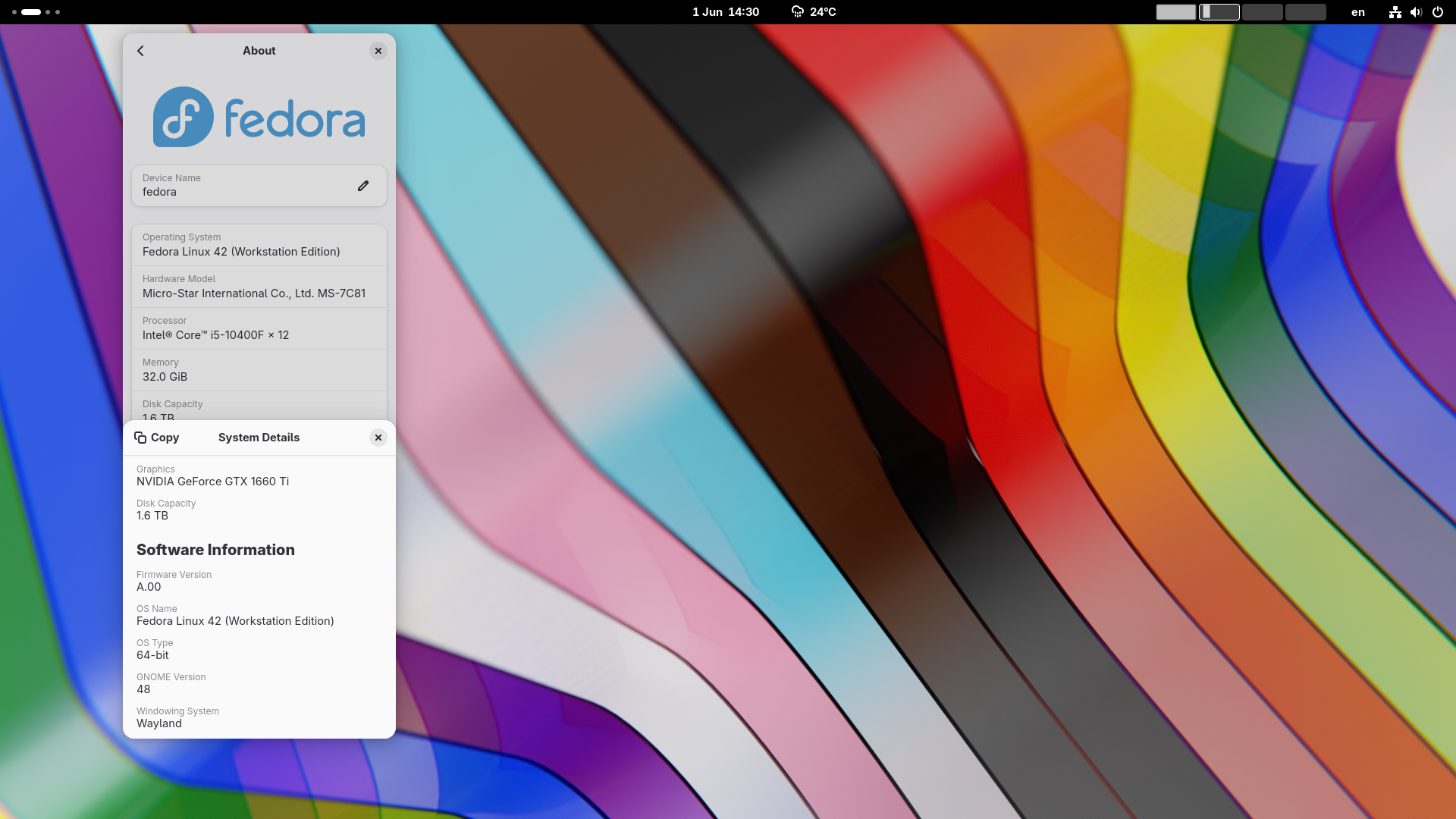Switch to the third workspace thumbnail

click(x=1262, y=12)
